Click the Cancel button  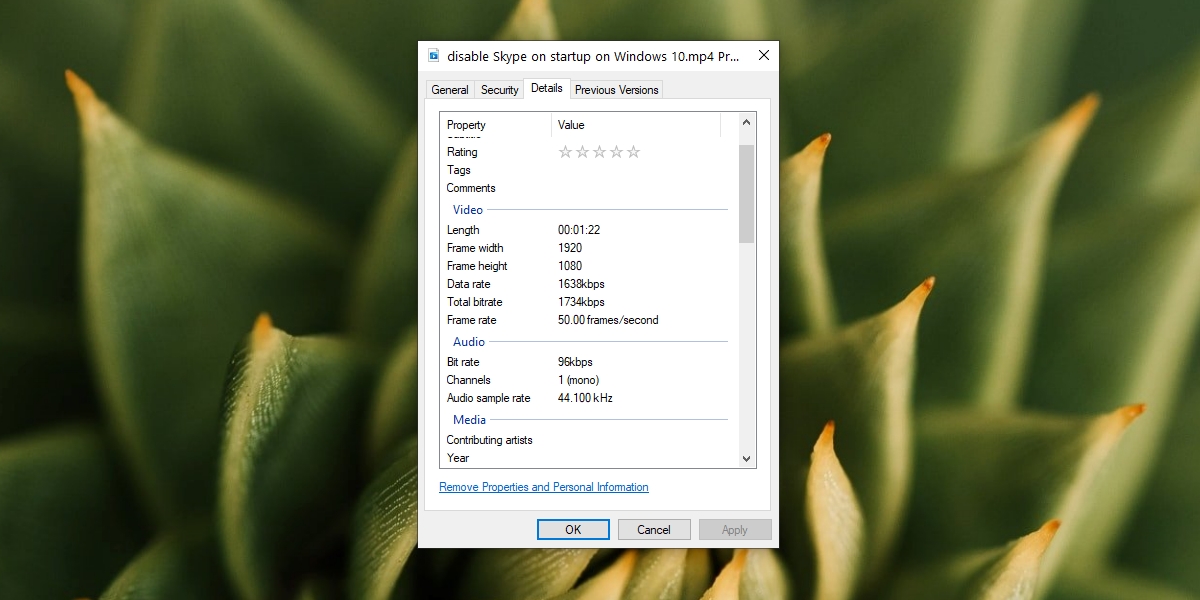(x=654, y=529)
